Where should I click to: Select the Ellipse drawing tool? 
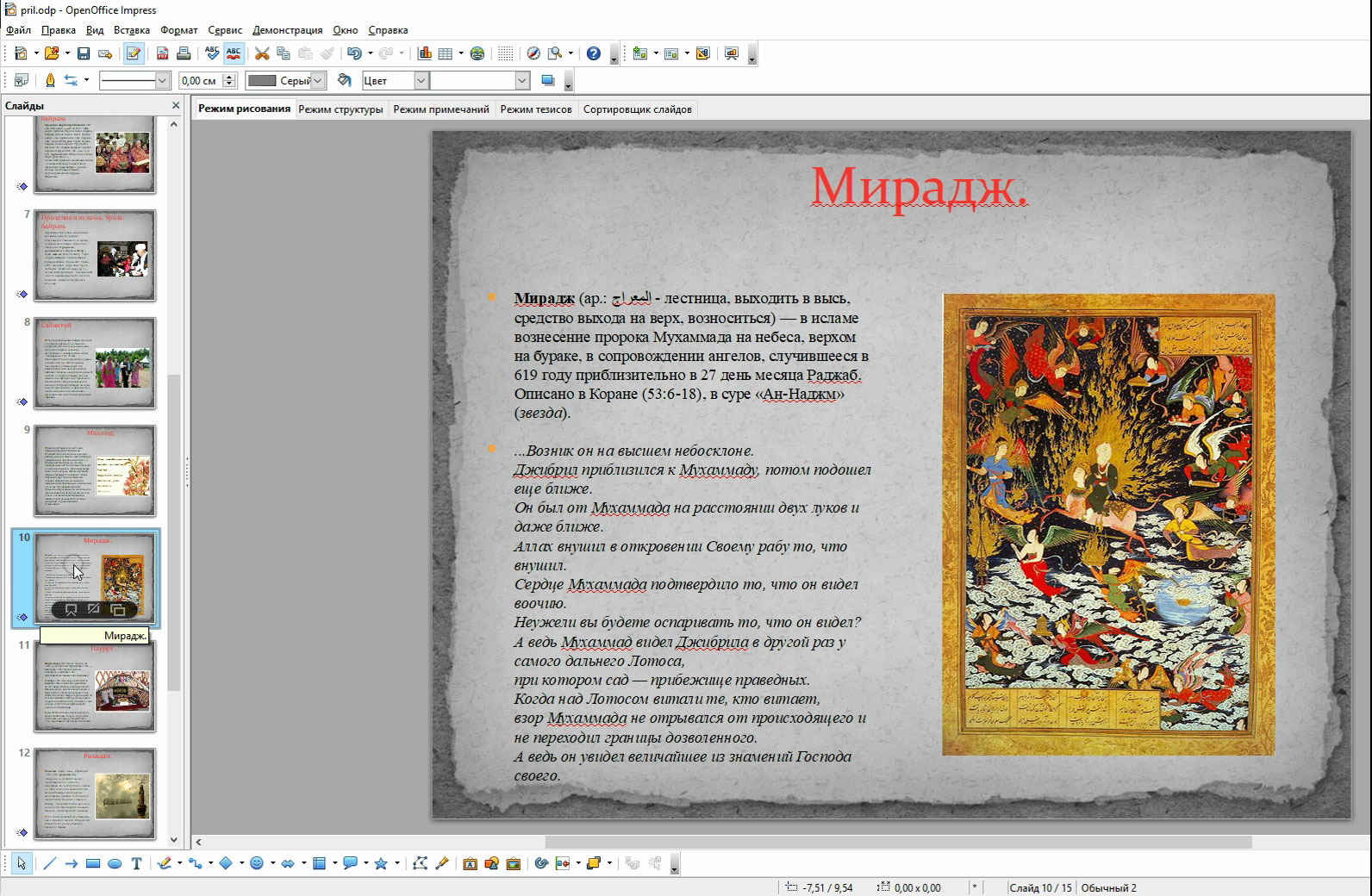pos(115,863)
